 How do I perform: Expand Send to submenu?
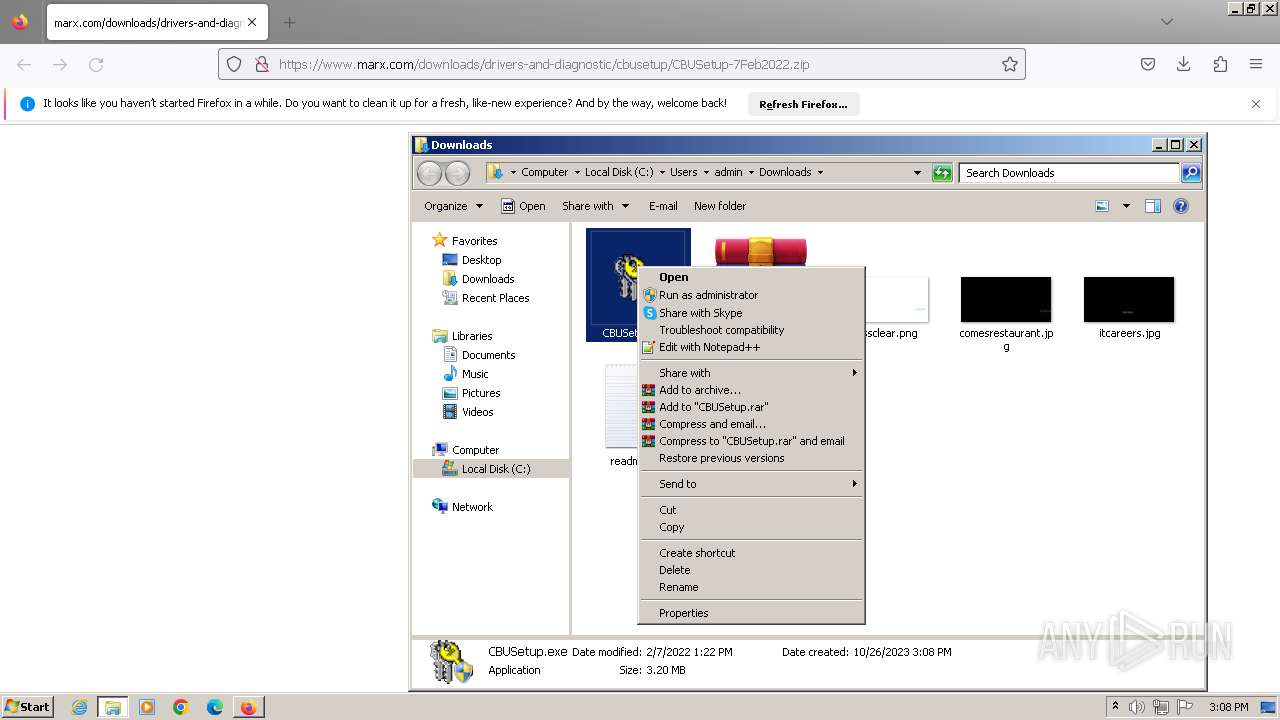pyautogui.click(x=751, y=484)
